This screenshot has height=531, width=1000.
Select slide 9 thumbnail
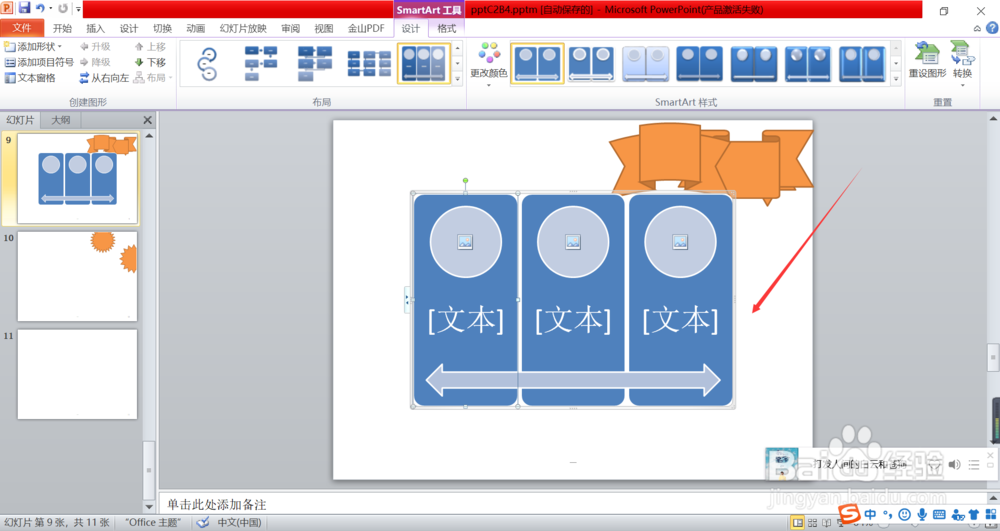[77, 178]
